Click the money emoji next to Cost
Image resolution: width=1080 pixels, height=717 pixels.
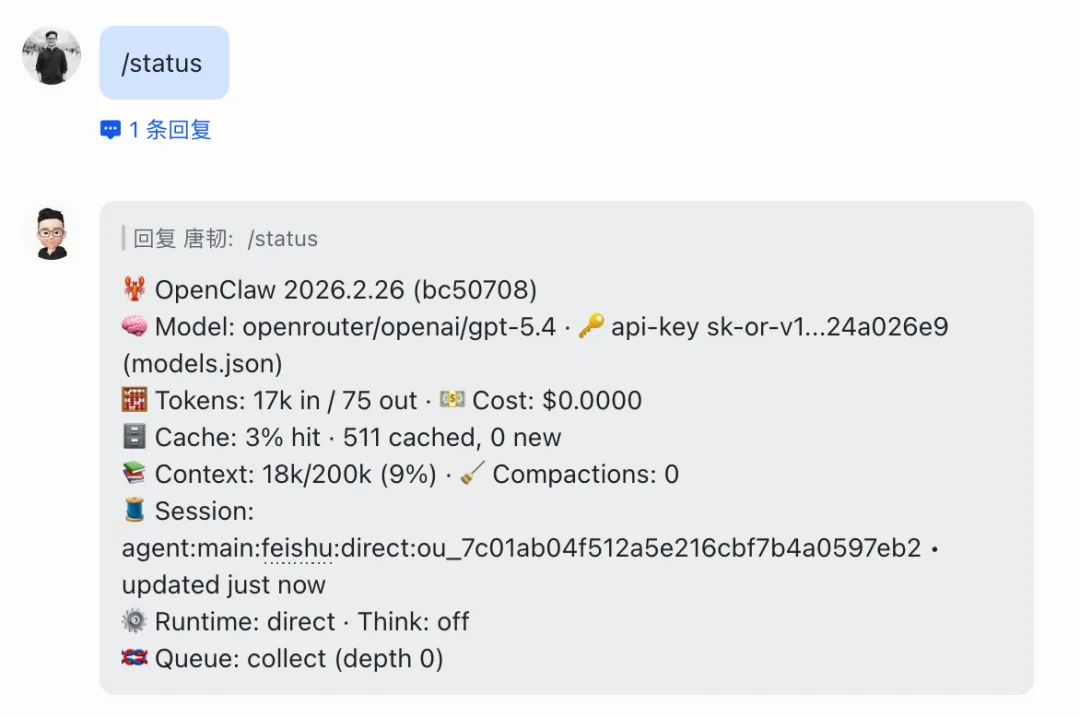tap(452, 400)
